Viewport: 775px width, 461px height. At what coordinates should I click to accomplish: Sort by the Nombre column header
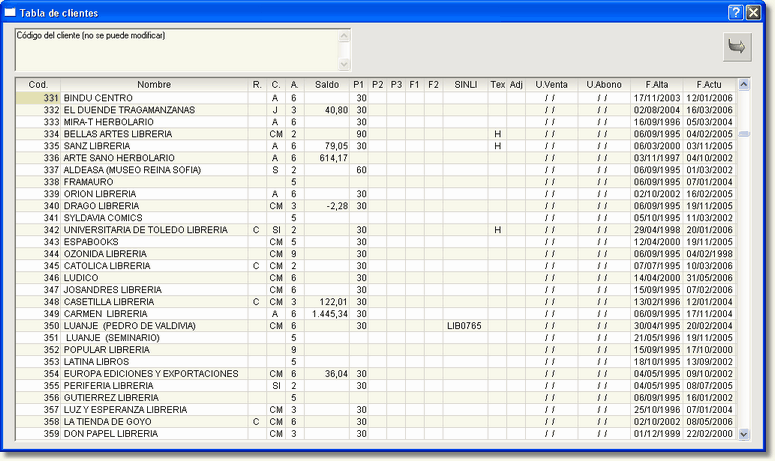(x=154, y=85)
